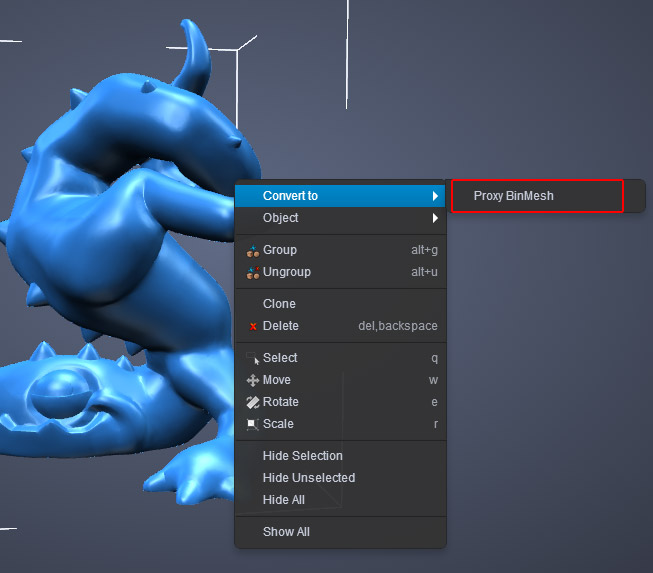Image resolution: width=653 pixels, height=573 pixels.
Task: Choose Hide Selection
Action: pyautogui.click(x=340, y=456)
